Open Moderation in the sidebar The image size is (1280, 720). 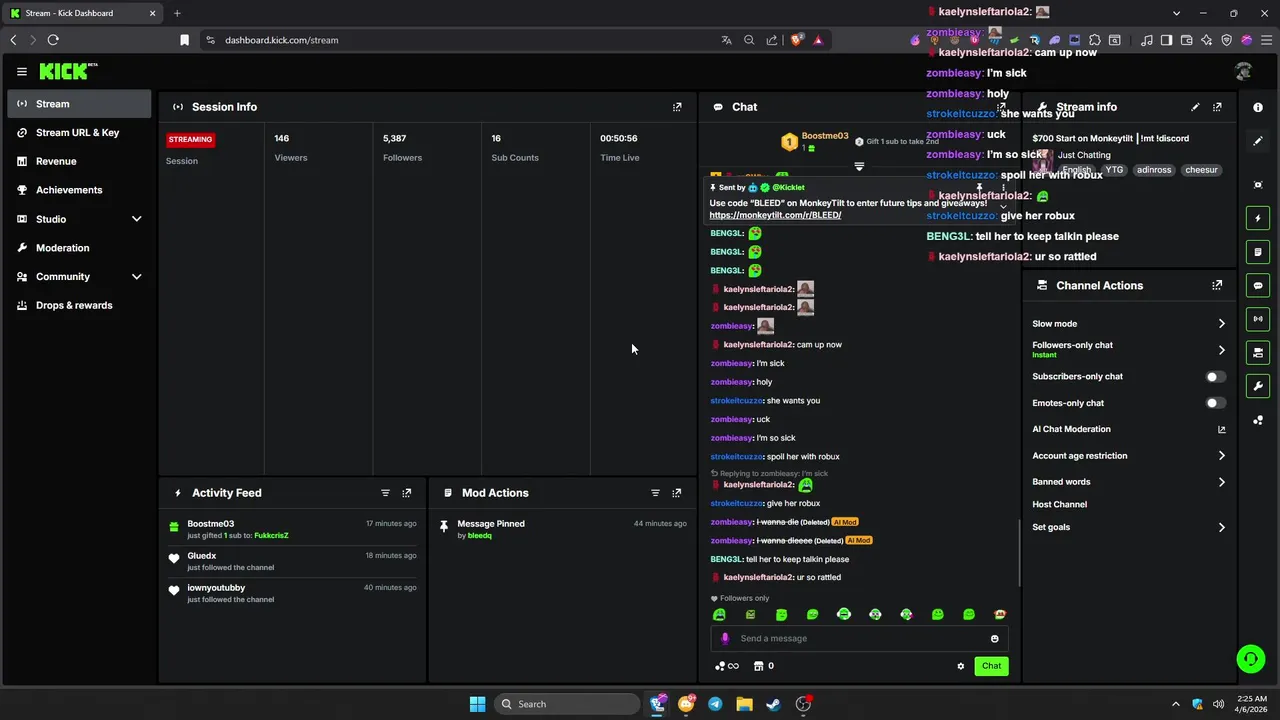pos(79,248)
